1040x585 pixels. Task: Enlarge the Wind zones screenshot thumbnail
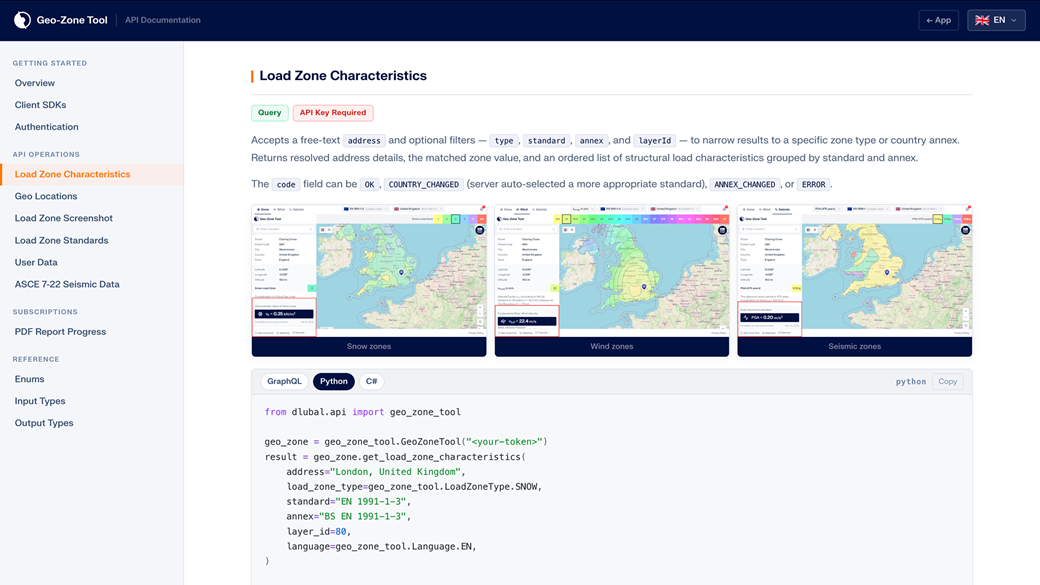tap(612, 271)
